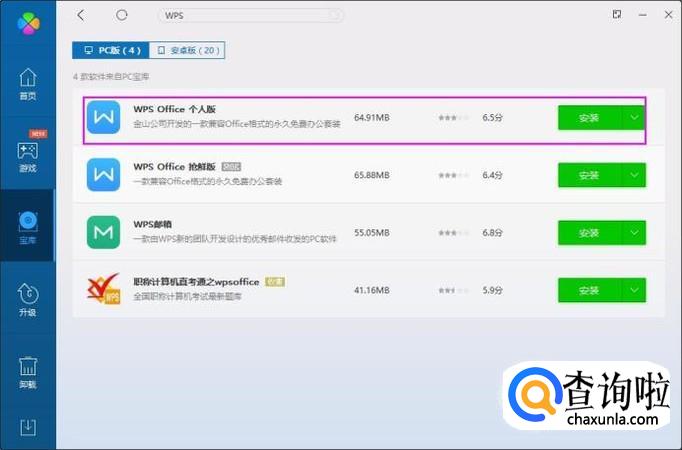This screenshot has height=450, width=682.
Task: Install WPS Office 个人版
Action: point(589,118)
